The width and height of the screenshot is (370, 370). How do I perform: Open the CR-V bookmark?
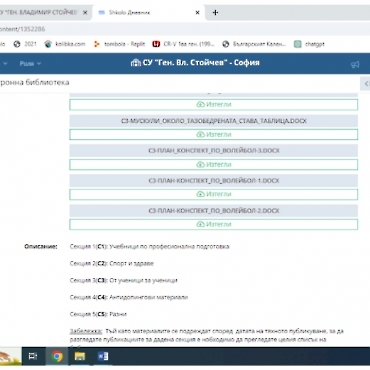coord(184,44)
